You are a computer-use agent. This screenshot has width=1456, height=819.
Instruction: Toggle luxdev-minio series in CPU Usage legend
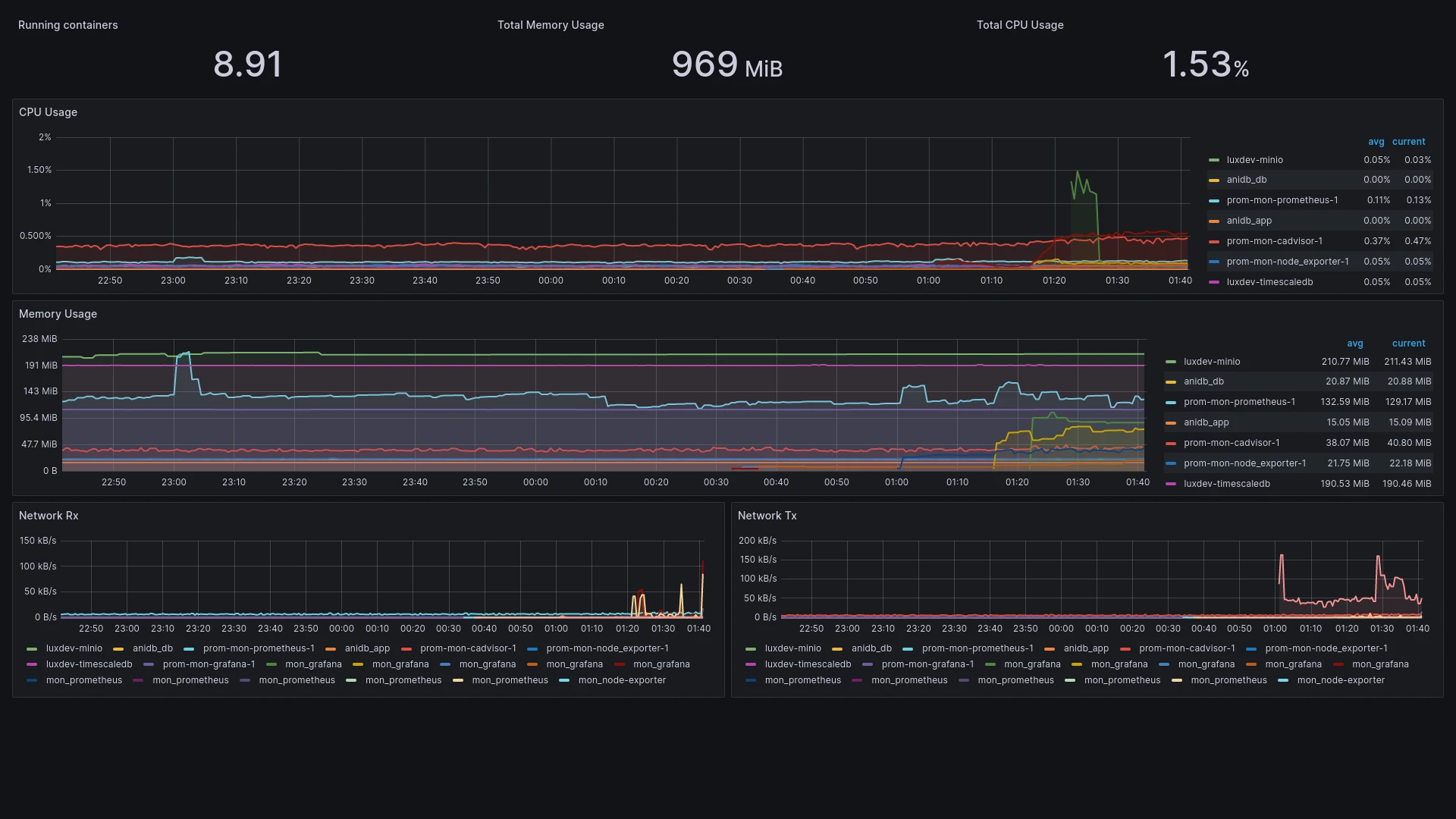[1254, 160]
